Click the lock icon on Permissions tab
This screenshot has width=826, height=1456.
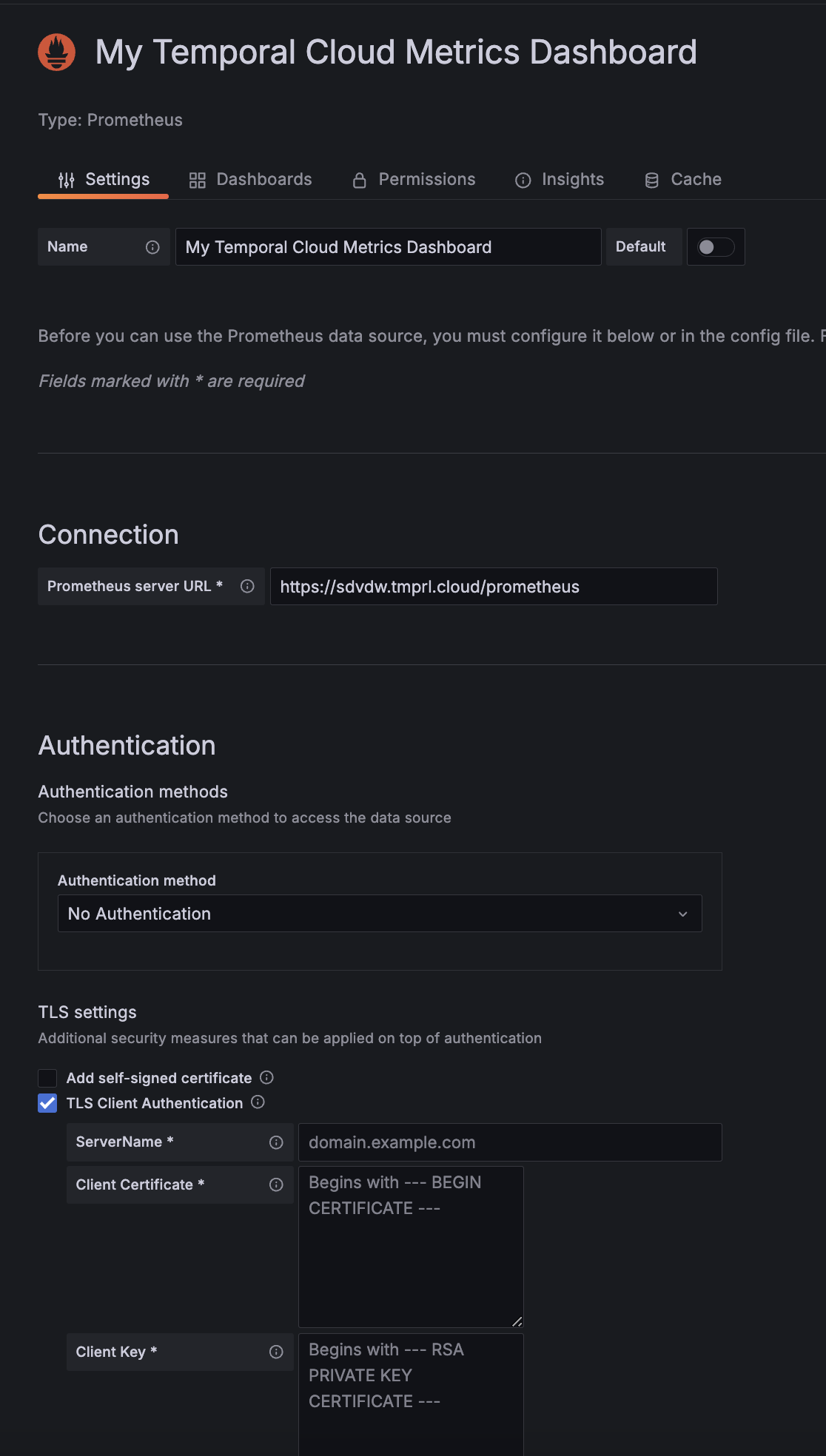pyautogui.click(x=360, y=179)
